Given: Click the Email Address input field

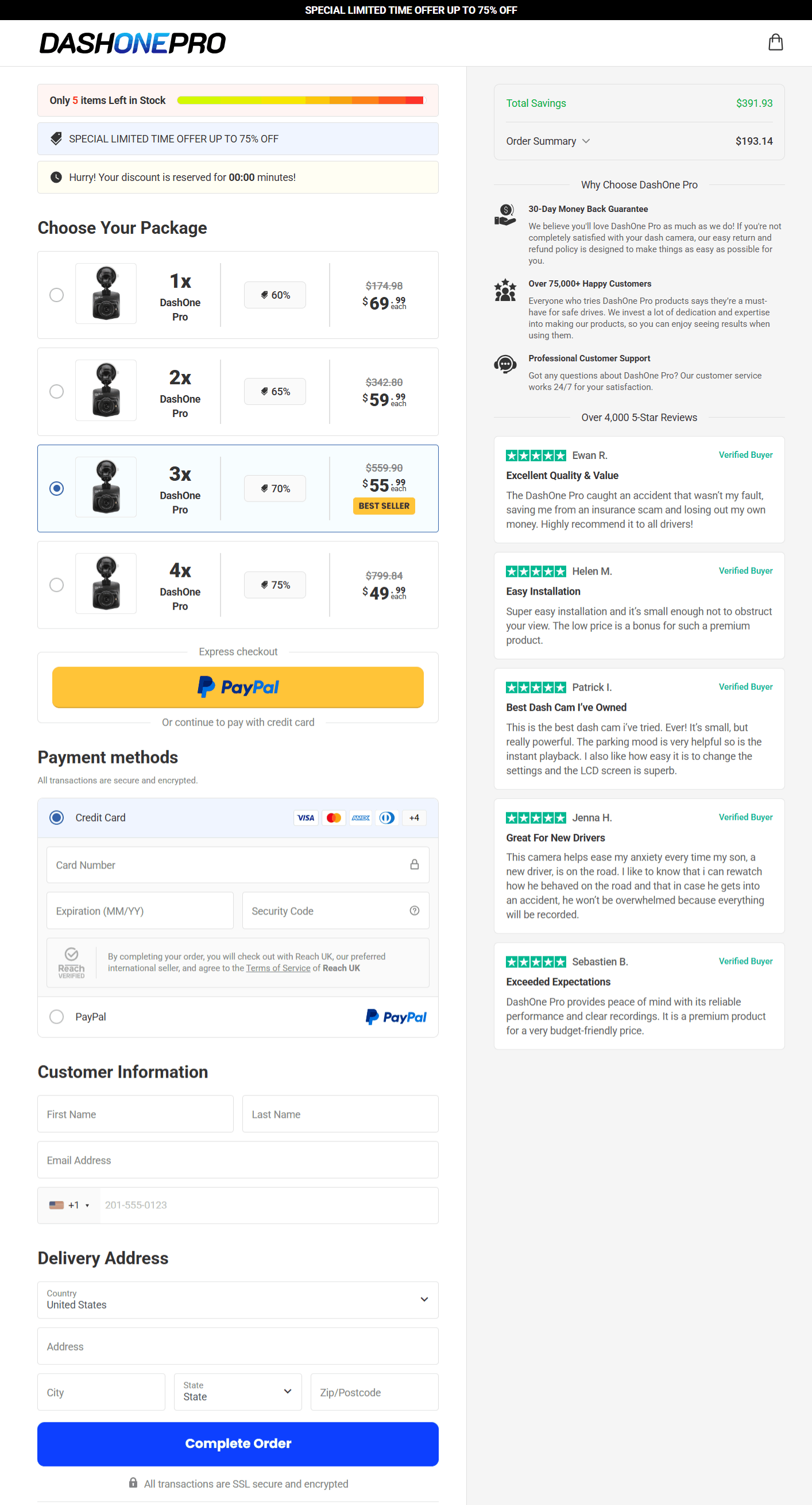Looking at the screenshot, I should point(238,1160).
